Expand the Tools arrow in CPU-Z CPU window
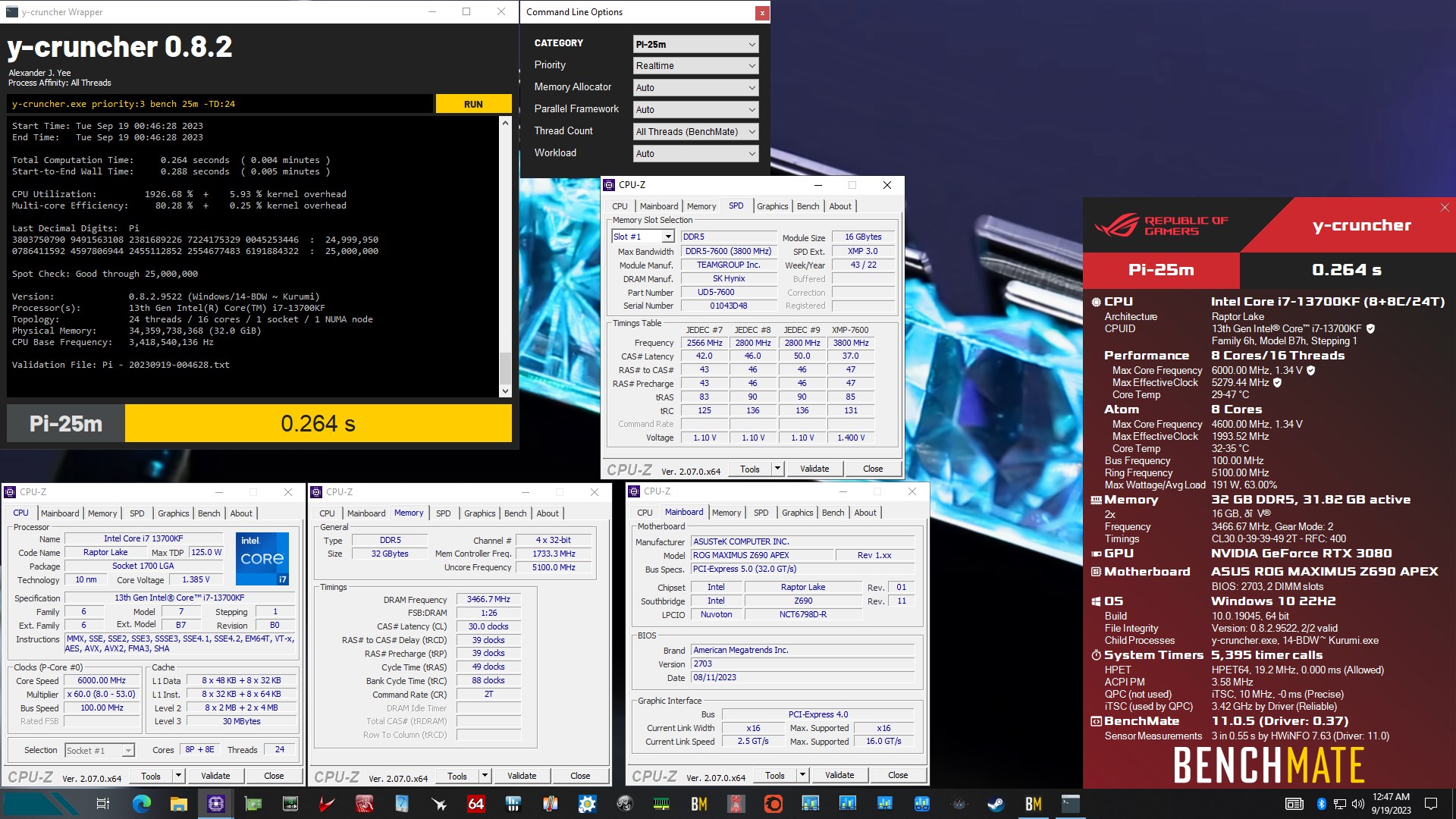The height and width of the screenshot is (819, 1456). pyautogui.click(x=178, y=776)
